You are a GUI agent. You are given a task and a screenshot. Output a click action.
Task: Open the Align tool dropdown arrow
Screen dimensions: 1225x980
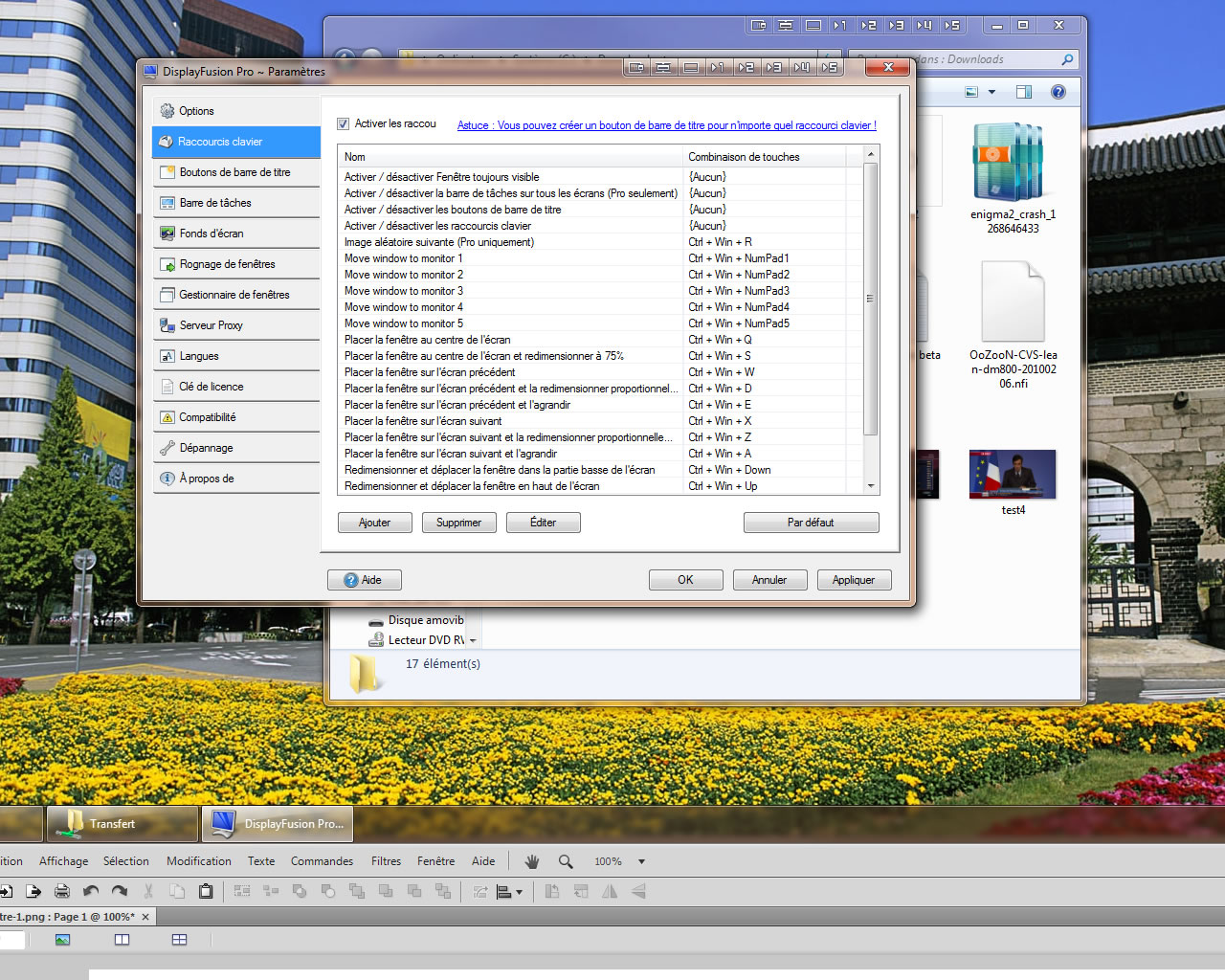pos(519,892)
